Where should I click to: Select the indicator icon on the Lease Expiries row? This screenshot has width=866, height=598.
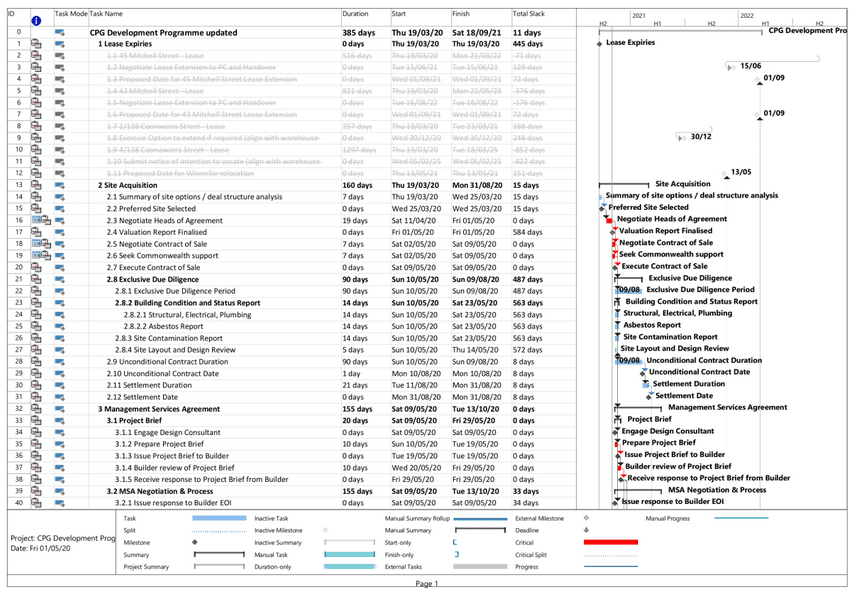pos(36,44)
